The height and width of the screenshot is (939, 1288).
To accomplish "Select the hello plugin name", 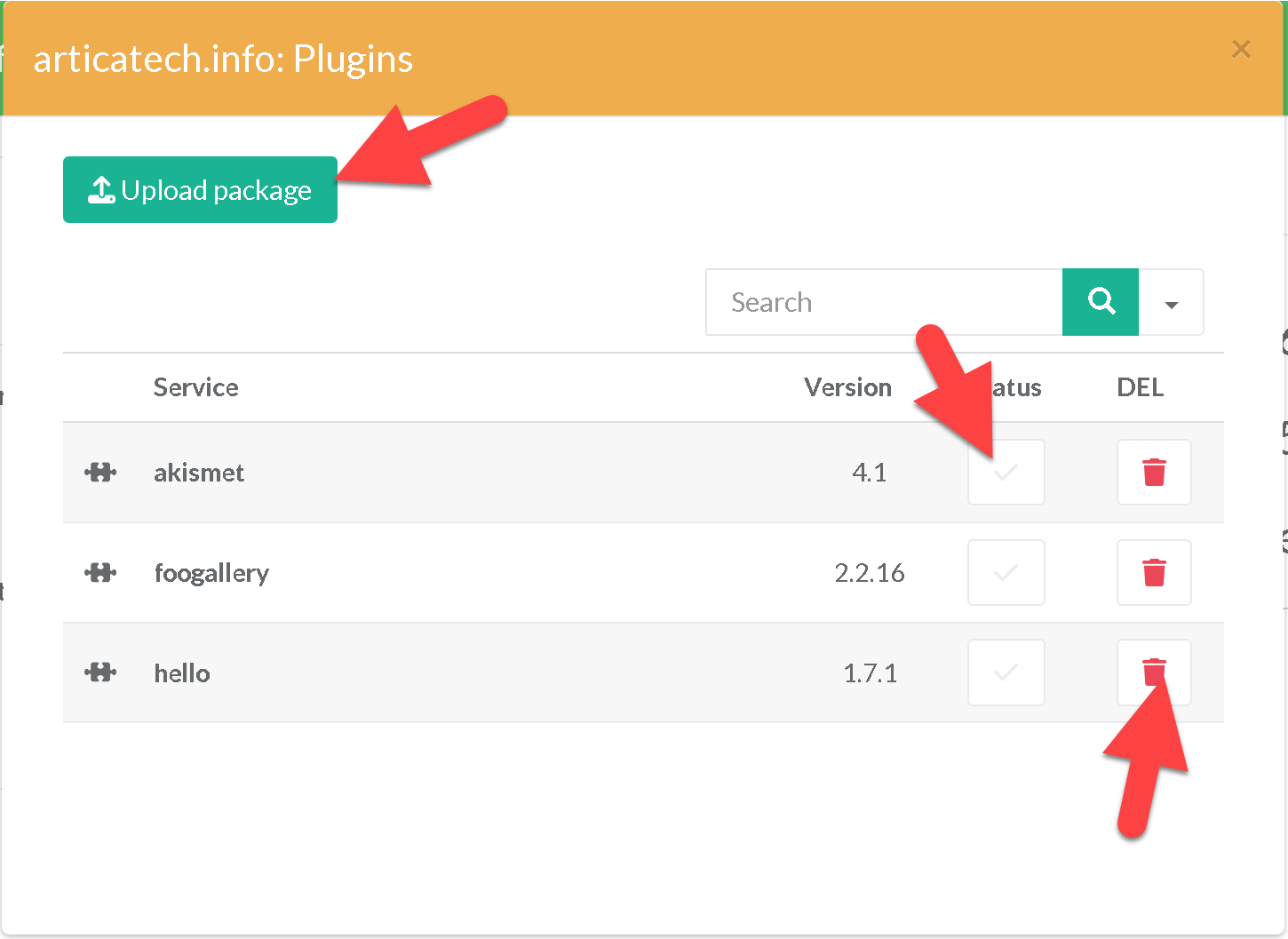I will click(x=182, y=672).
